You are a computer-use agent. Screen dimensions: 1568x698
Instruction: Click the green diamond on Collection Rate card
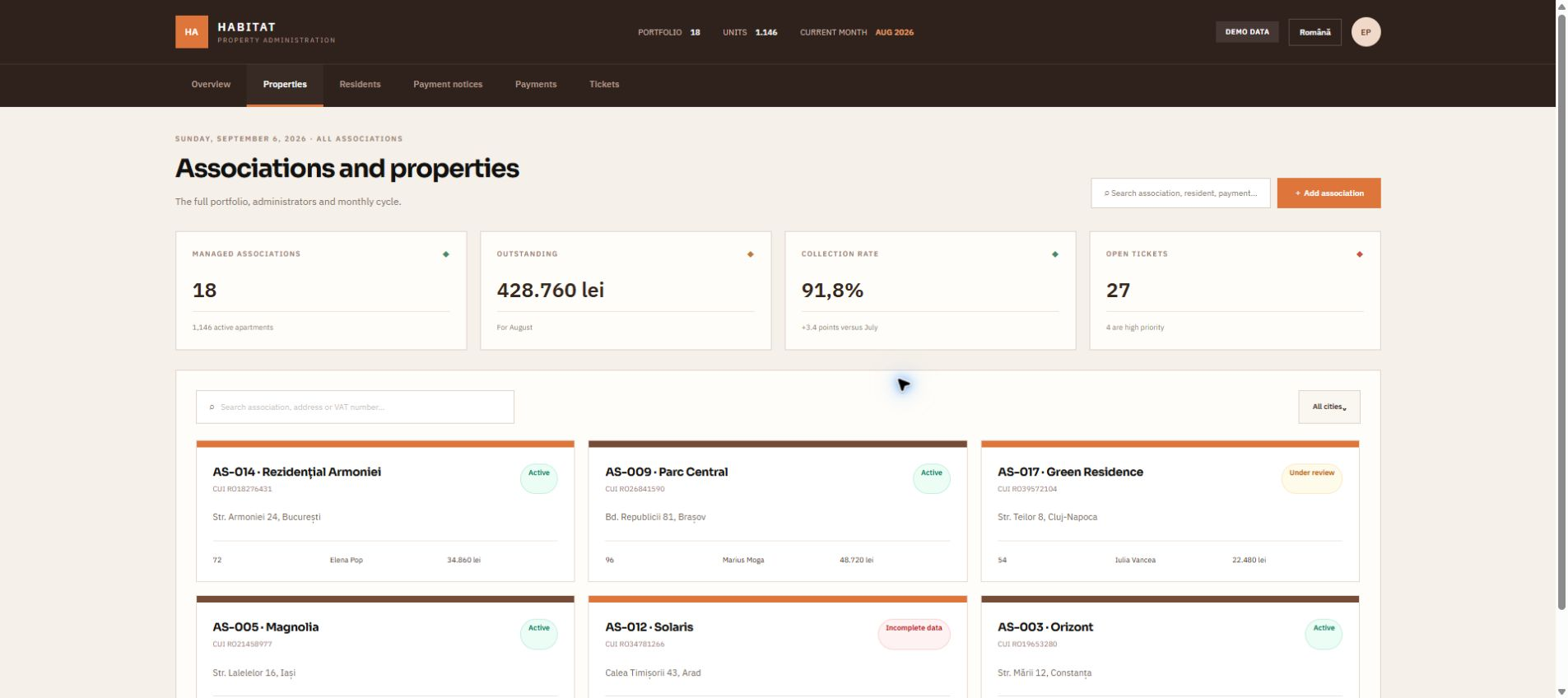click(1055, 254)
